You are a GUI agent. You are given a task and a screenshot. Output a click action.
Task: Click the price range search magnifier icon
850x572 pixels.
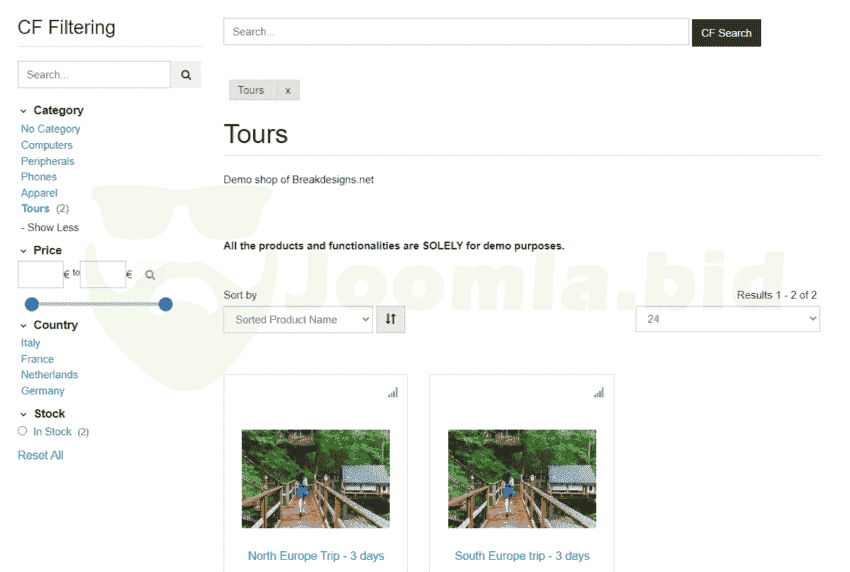[150, 275]
